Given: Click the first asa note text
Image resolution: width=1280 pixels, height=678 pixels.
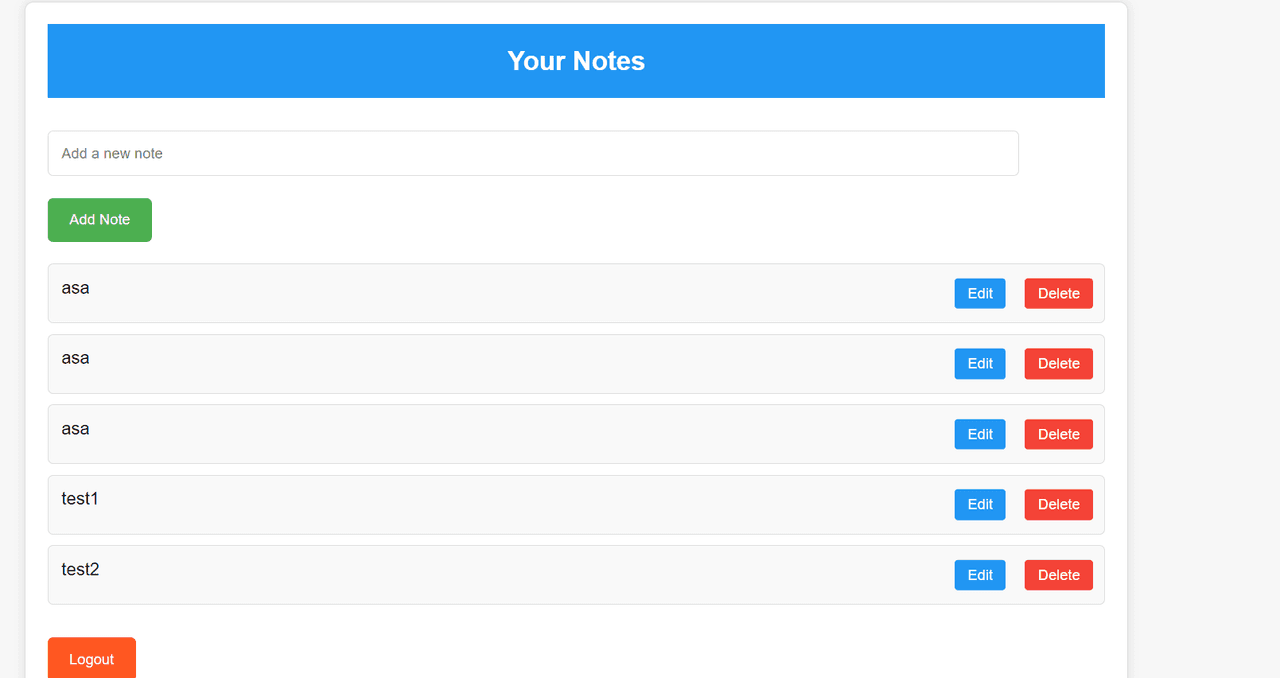Looking at the screenshot, I should [x=75, y=288].
